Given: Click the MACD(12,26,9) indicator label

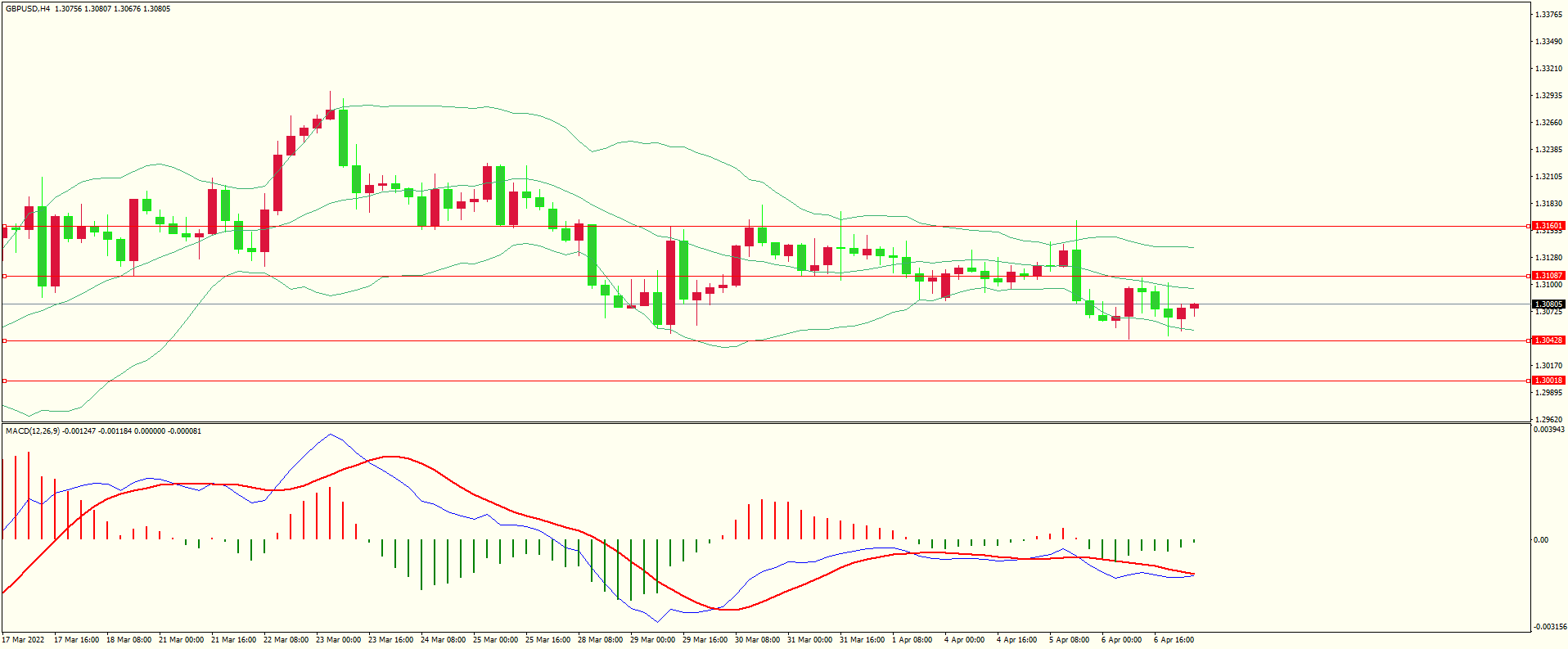Looking at the screenshot, I should pyautogui.click(x=33, y=430).
